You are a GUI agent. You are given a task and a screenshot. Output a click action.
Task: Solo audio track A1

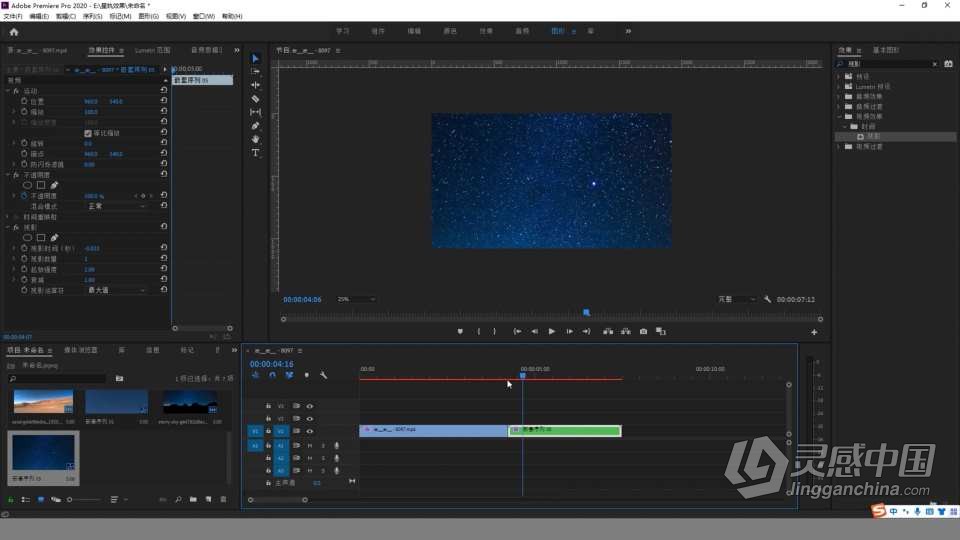pos(323,446)
